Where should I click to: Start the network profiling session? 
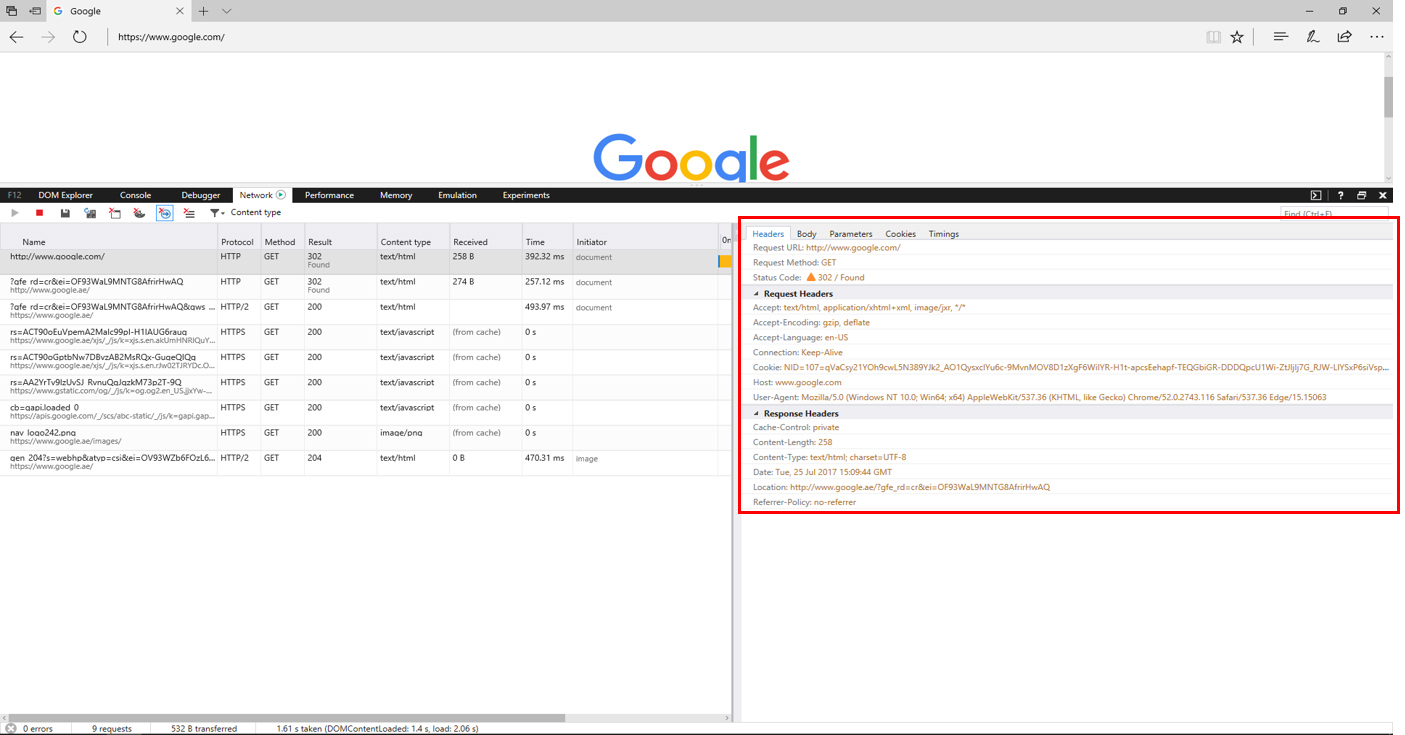(x=14, y=213)
